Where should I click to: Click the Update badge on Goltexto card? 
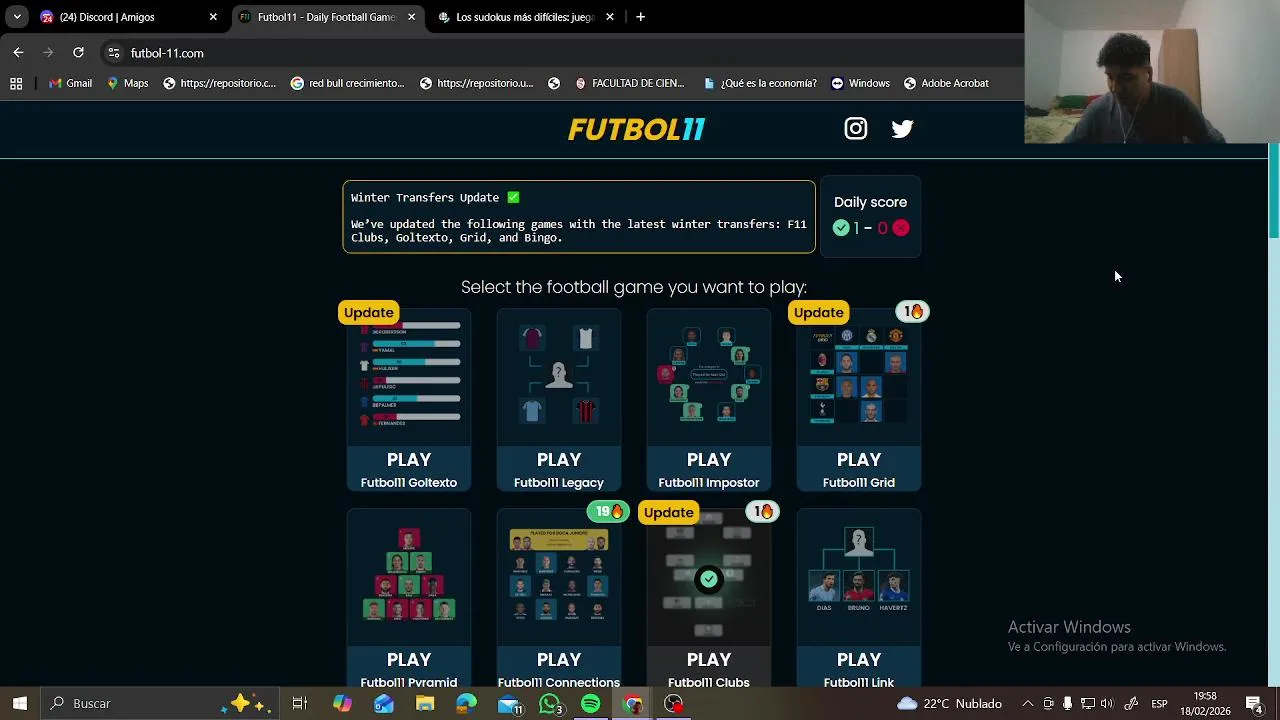pos(369,312)
